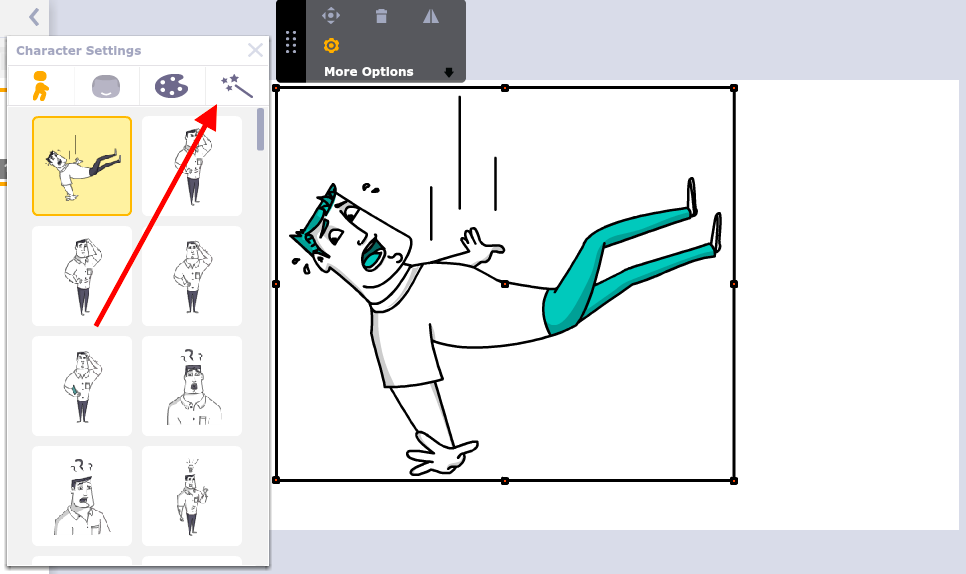Viewport: 966px width, 574px height.
Task: Click the left-middle resize handle
Action: (276, 284)
